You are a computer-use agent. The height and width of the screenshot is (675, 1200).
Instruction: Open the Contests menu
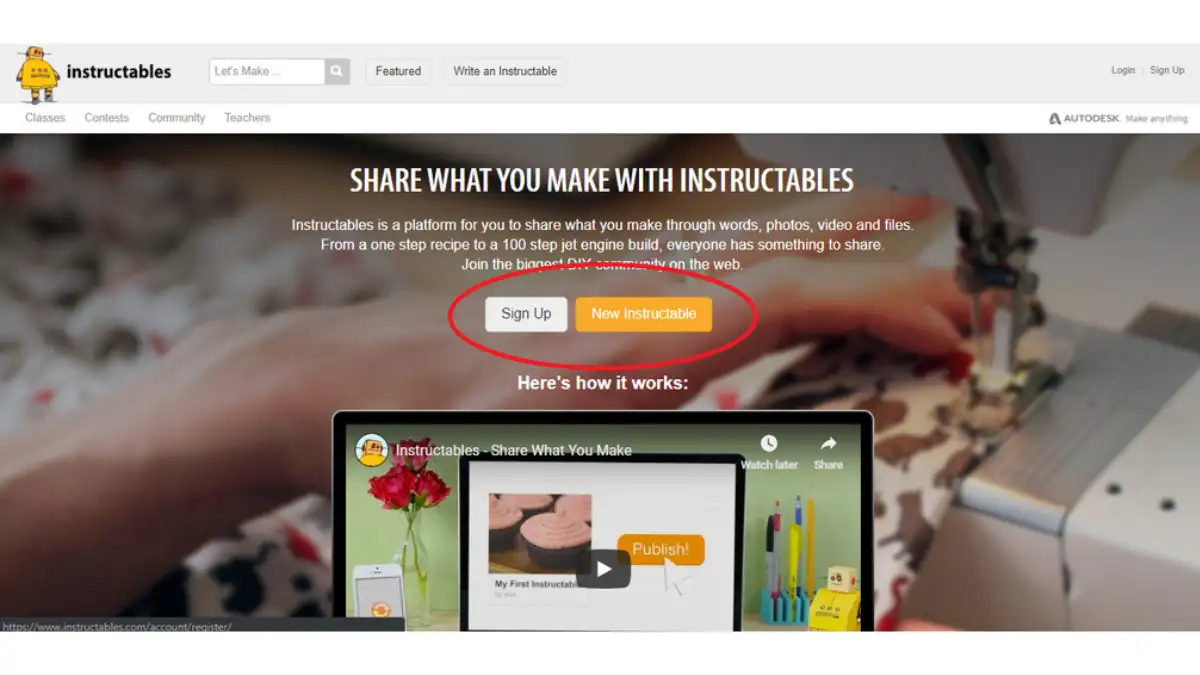(106, 118)
